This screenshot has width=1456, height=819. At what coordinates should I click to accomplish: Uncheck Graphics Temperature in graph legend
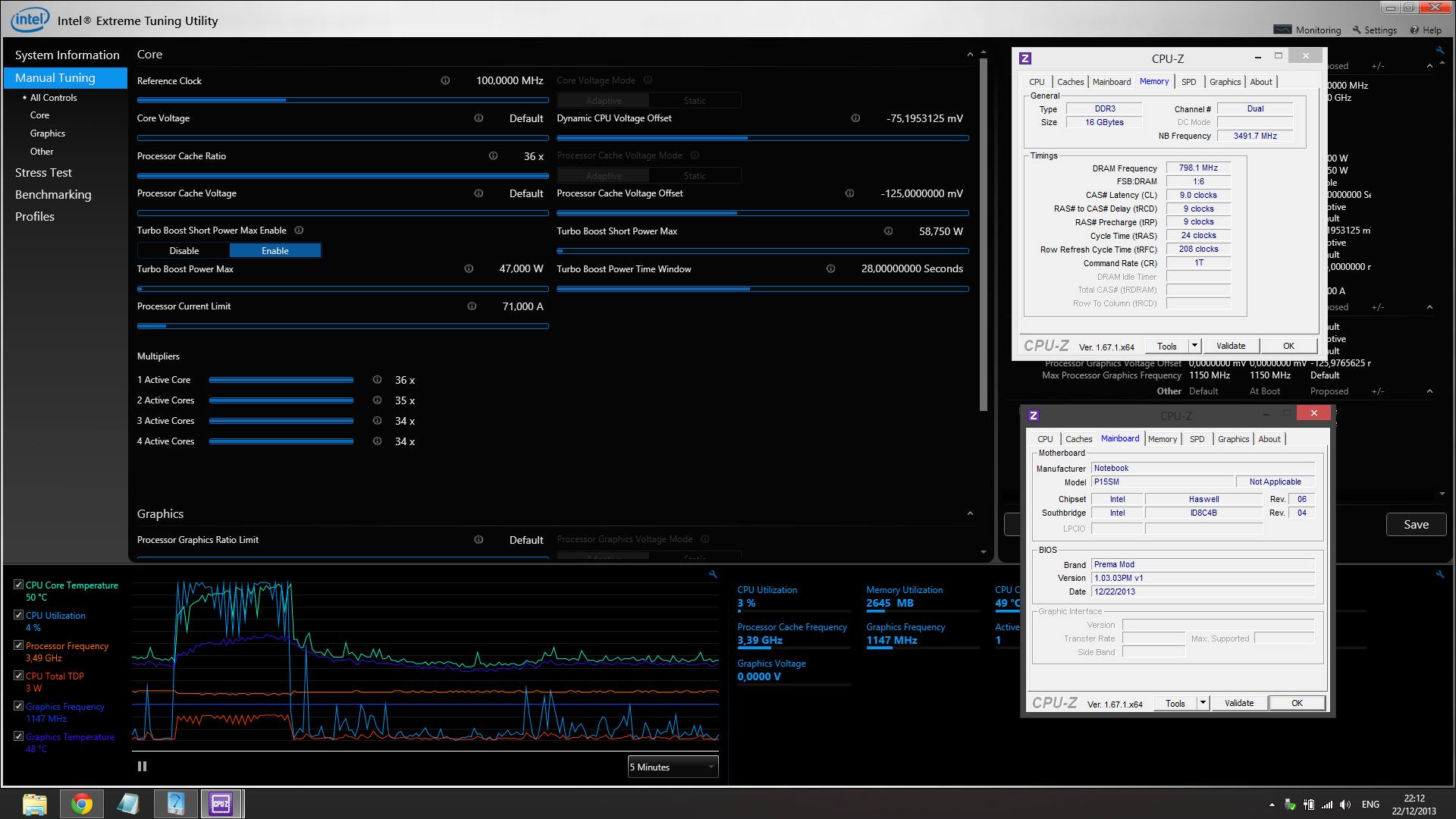[x=18, y=736]
